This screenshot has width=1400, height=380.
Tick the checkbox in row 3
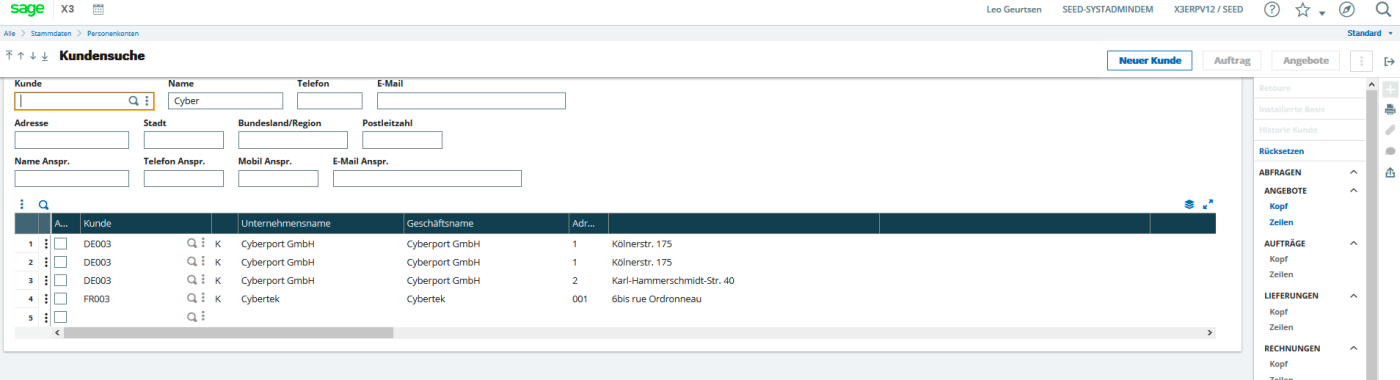coord(60,280)
